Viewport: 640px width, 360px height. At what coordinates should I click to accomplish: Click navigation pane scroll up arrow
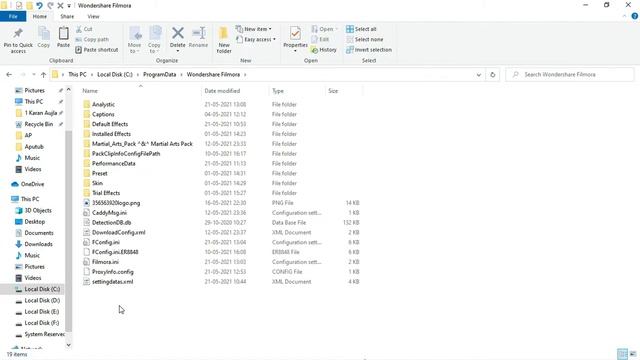pyautogui.click(x=69, y=89)
